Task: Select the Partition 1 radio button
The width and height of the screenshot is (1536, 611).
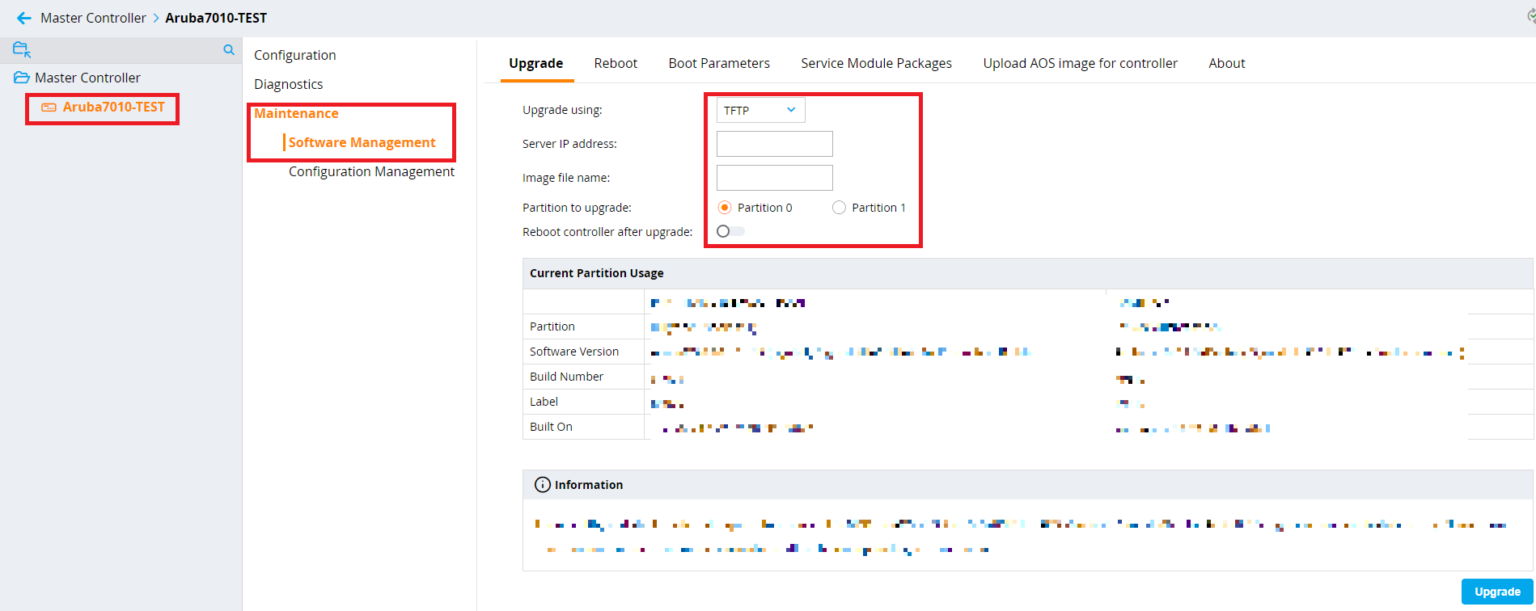Action: (x=839, y=208)
